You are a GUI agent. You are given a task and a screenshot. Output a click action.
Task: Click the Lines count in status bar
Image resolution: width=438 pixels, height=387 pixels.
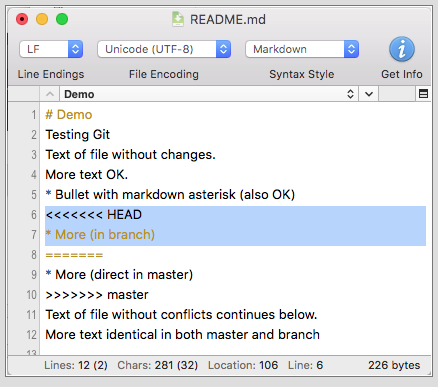click(76, 365)
